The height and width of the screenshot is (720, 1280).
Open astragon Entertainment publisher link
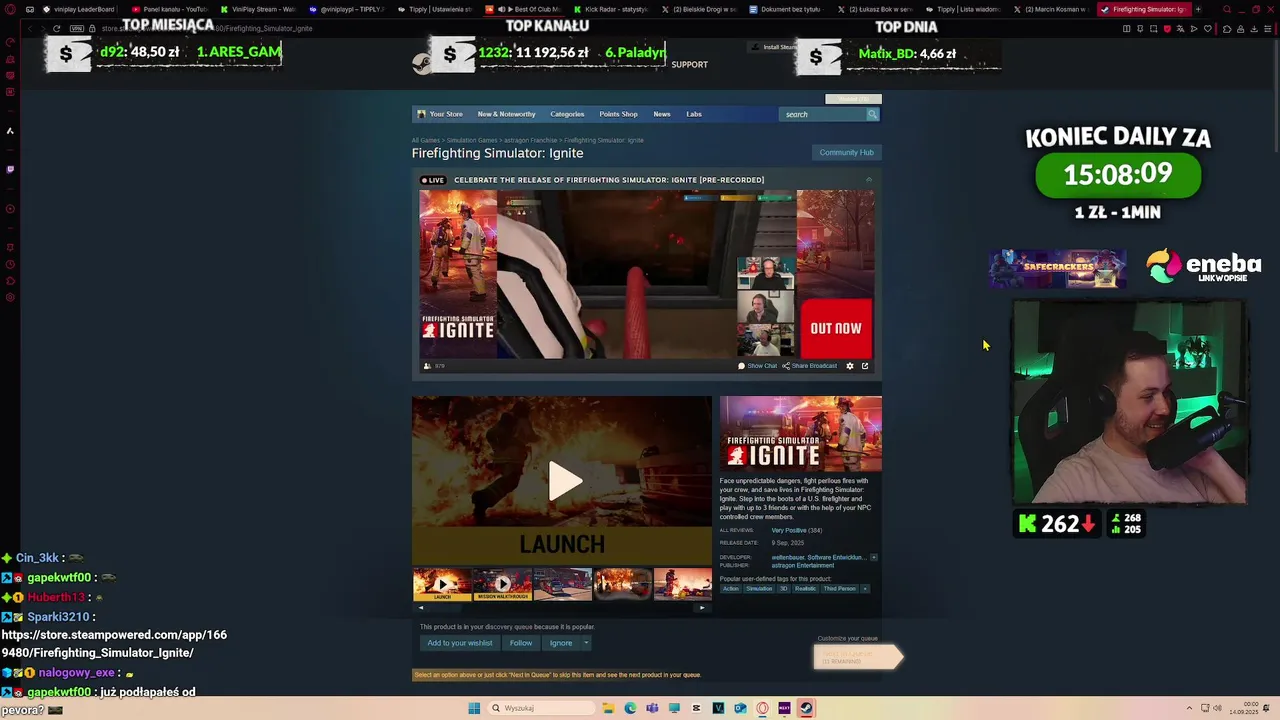click(x=802, y=565)
